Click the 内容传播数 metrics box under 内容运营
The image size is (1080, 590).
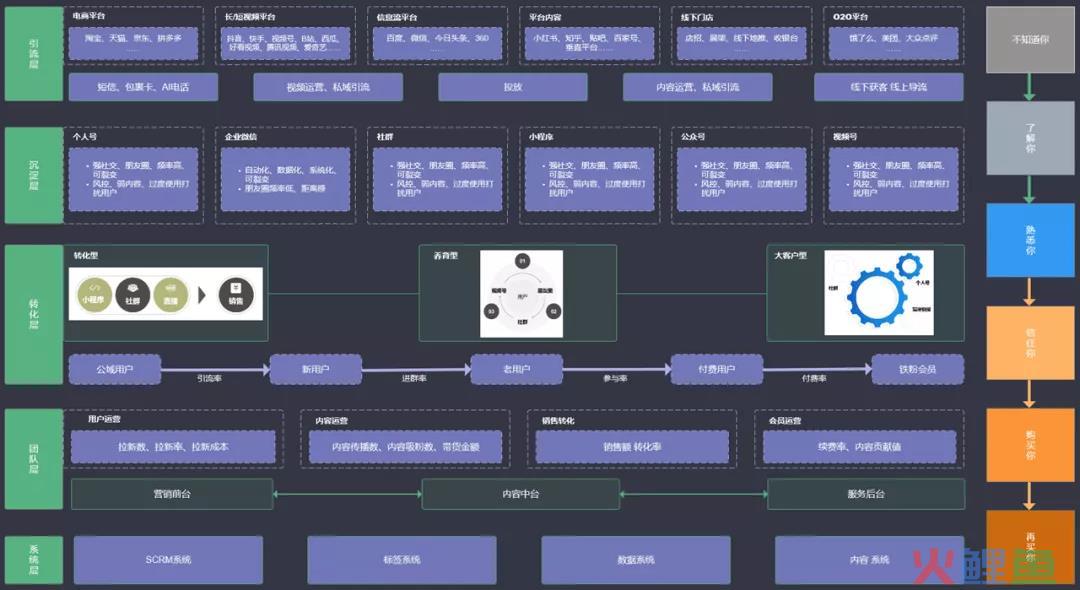[406, 447]
